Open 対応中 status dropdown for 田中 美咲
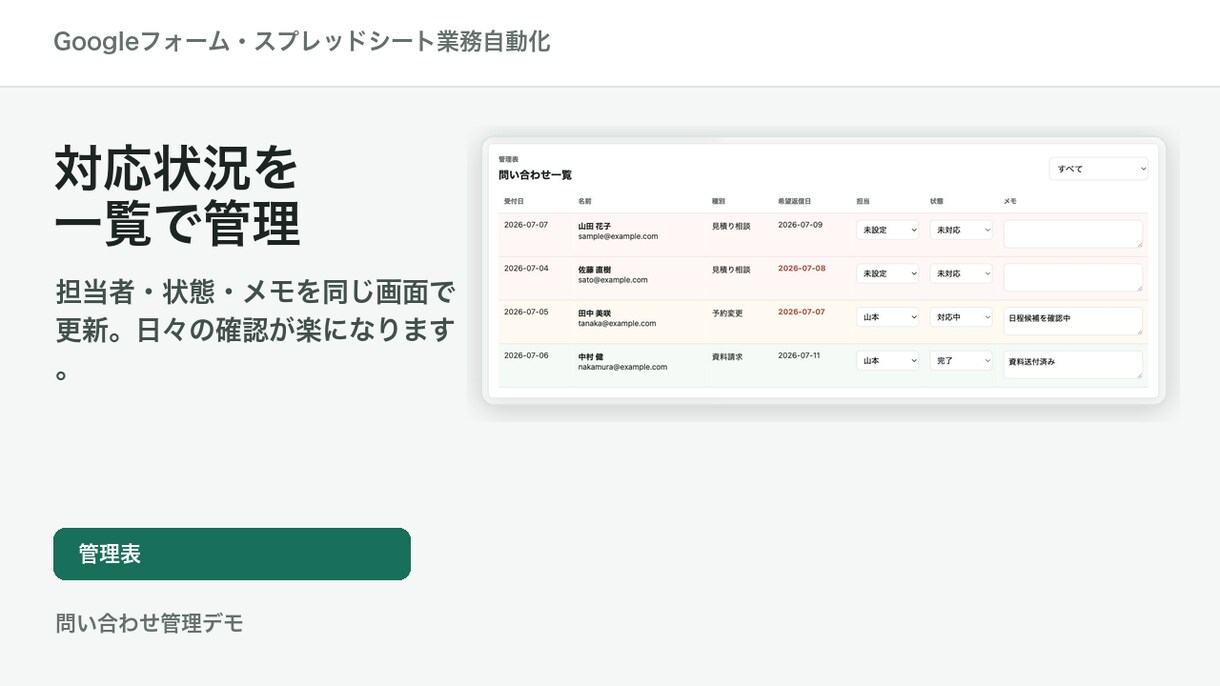This screenshot has width=1220, height=686. [x=961, y=317]
